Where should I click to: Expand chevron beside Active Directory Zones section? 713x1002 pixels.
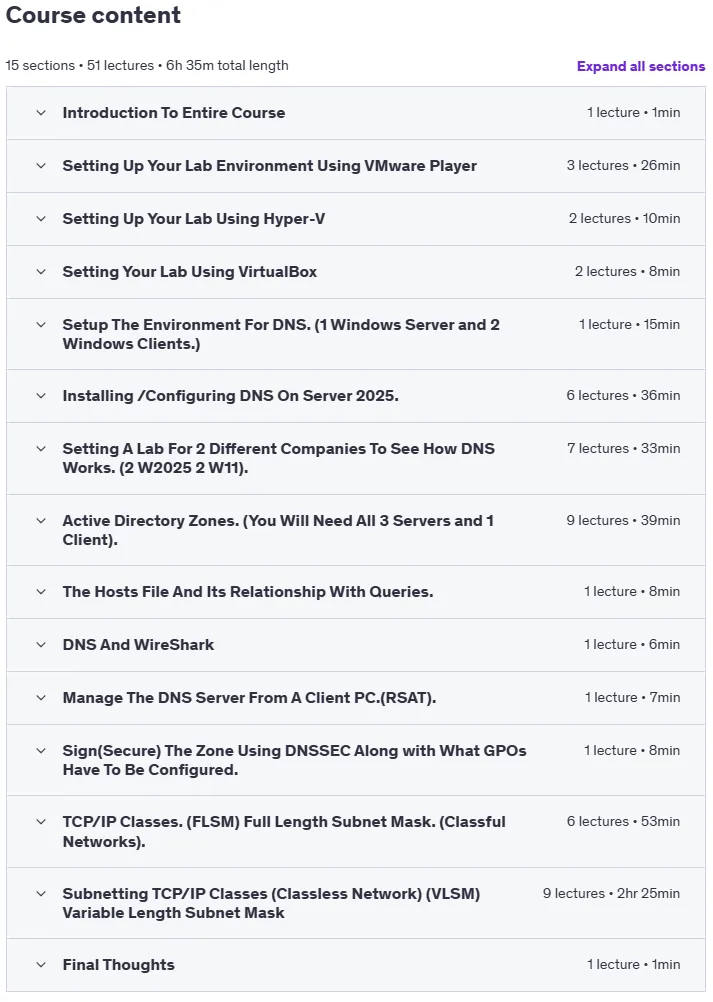41,520
